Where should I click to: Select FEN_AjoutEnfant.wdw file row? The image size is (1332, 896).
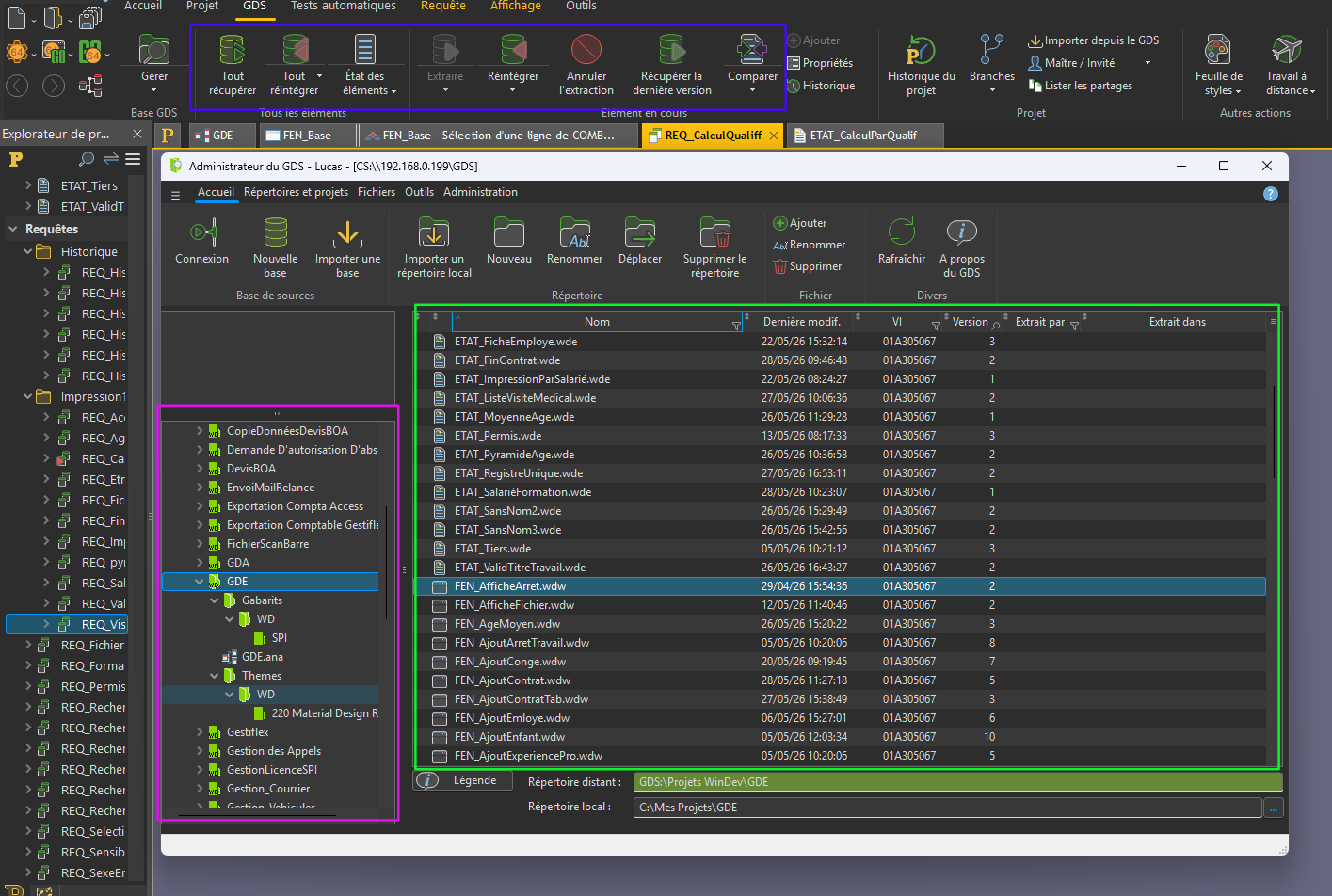click(841, 737)
